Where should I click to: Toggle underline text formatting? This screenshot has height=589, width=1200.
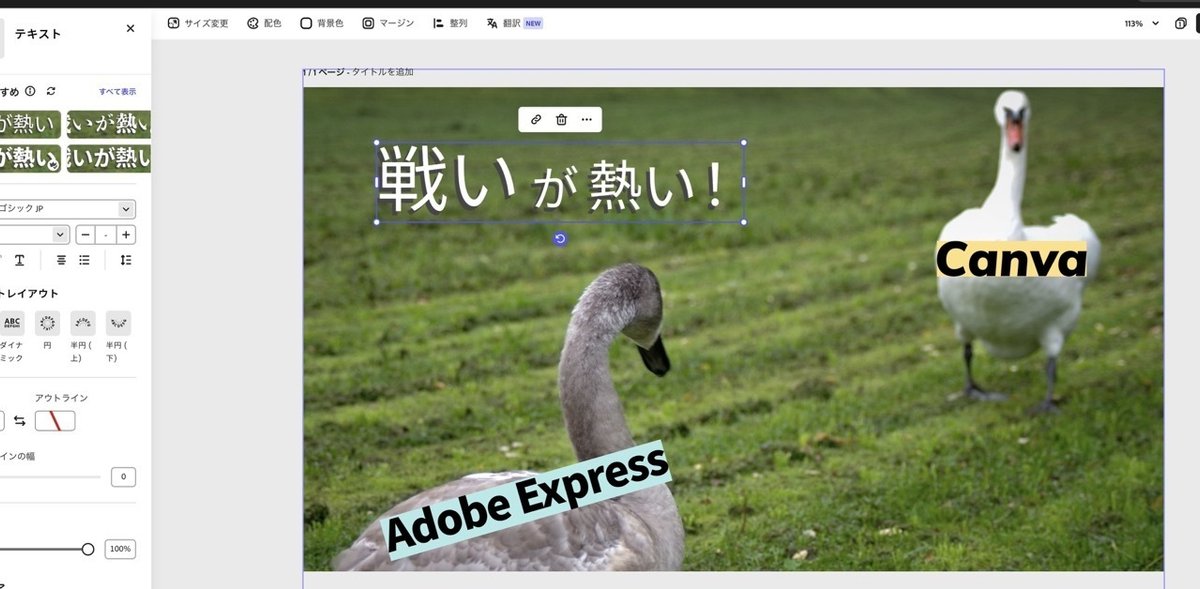coord(19,260)
